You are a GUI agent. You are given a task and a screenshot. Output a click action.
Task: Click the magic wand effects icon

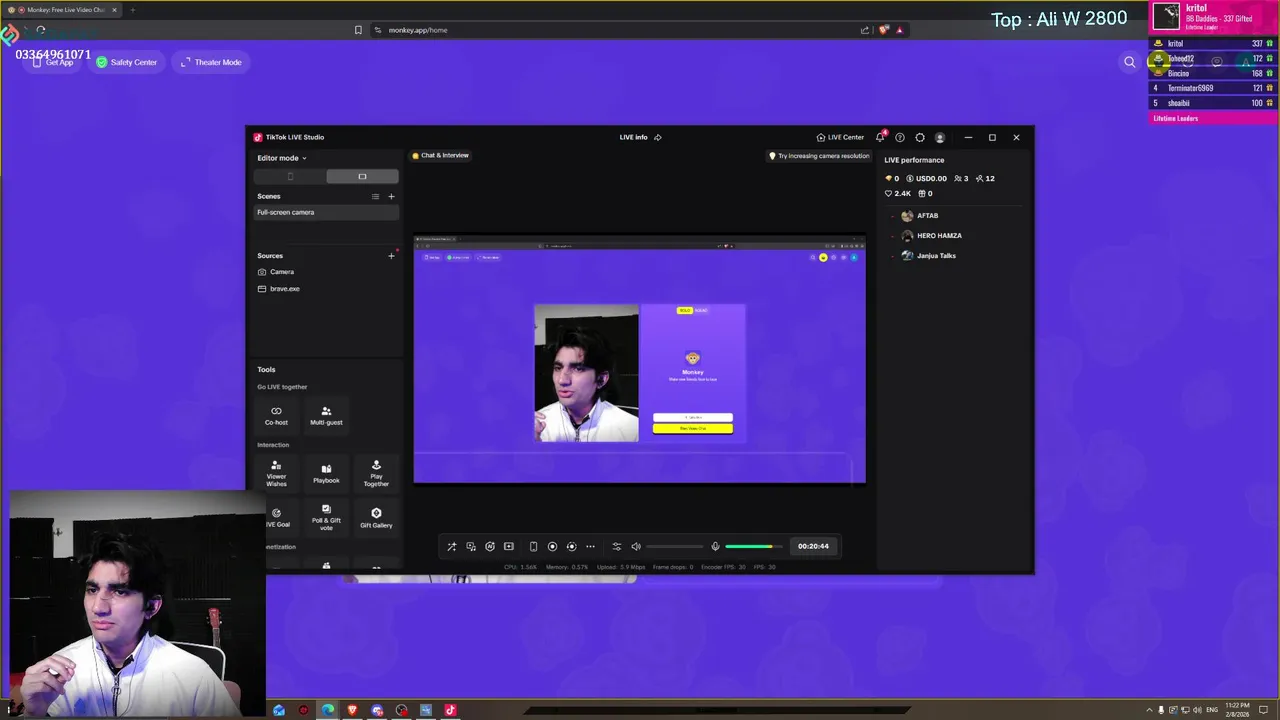coord(452,546)
